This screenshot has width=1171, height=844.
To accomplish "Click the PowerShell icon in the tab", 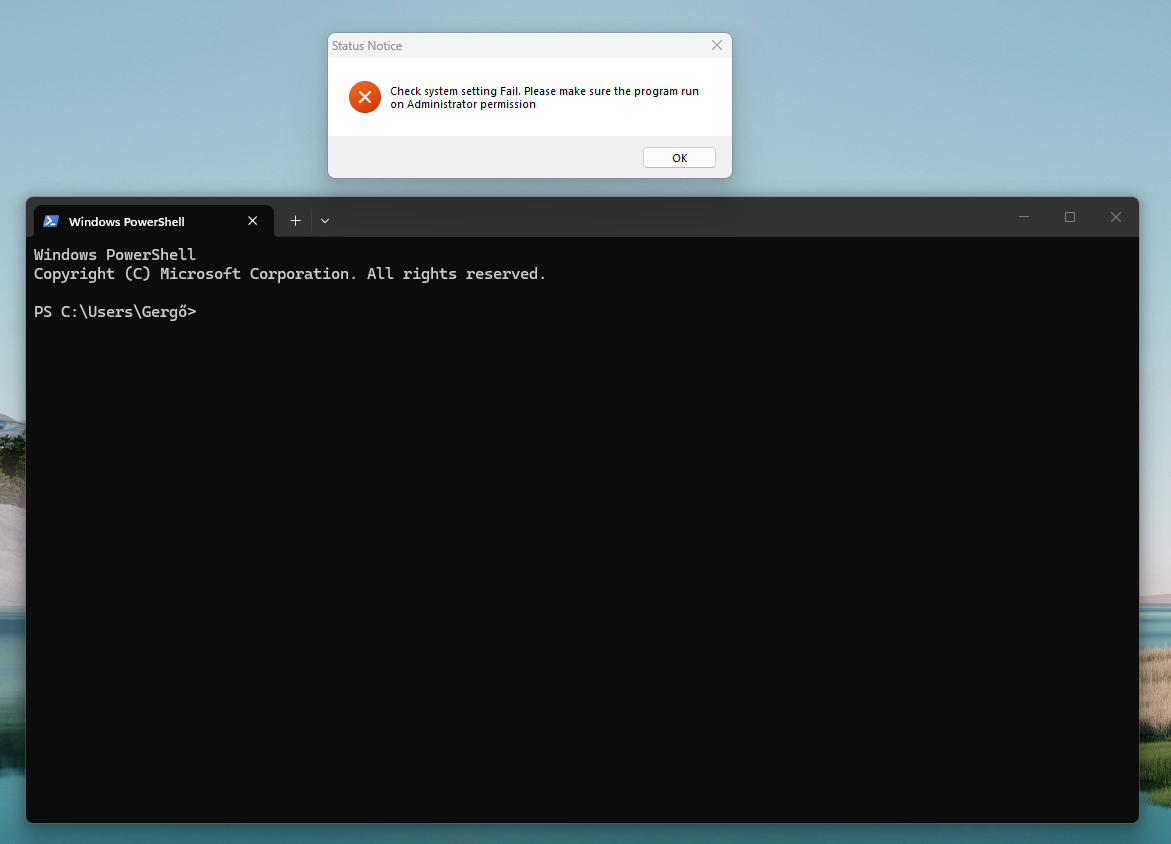I will [51, 221].
